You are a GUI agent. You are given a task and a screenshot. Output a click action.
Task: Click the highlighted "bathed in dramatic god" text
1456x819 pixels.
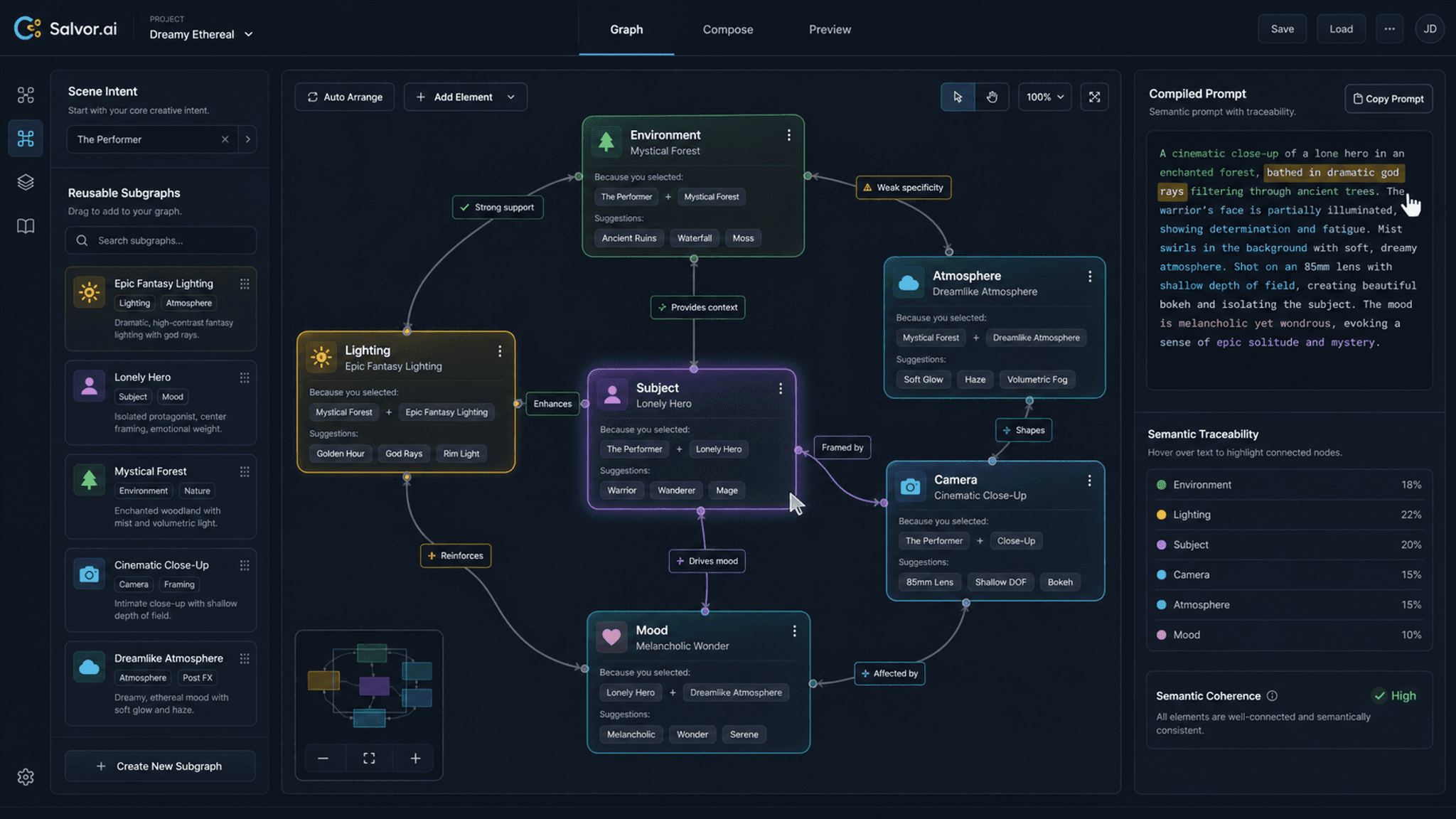1333,172
